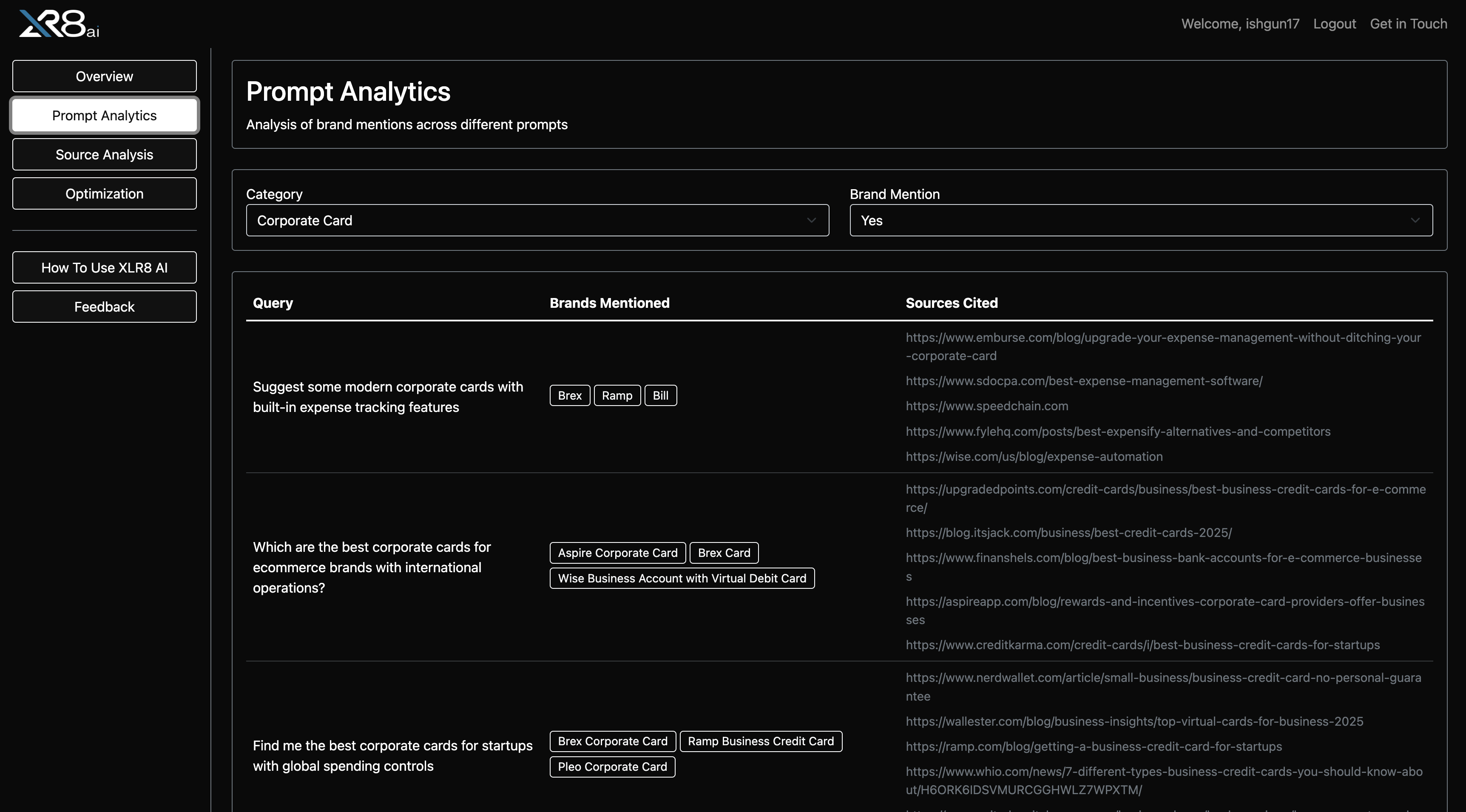
Task: Click Get in Touch link
Action: click(x=1409, y=24)
